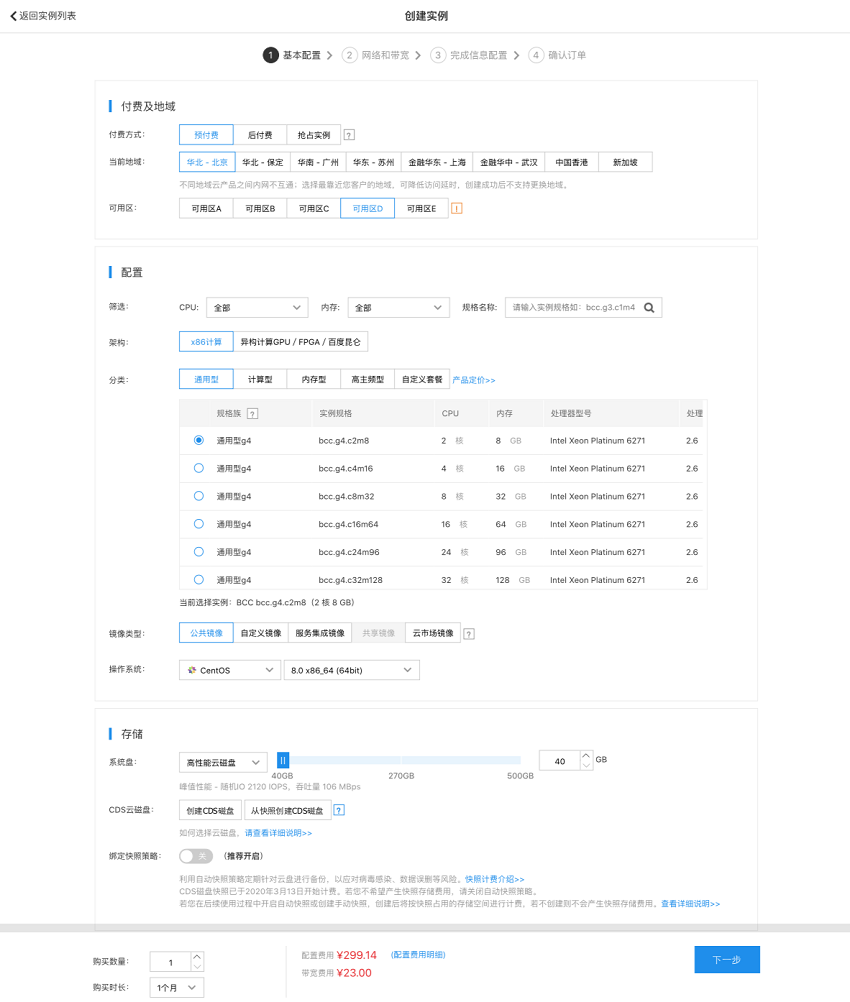Click the back arrow to return to instance list

(x=13, y=16)
